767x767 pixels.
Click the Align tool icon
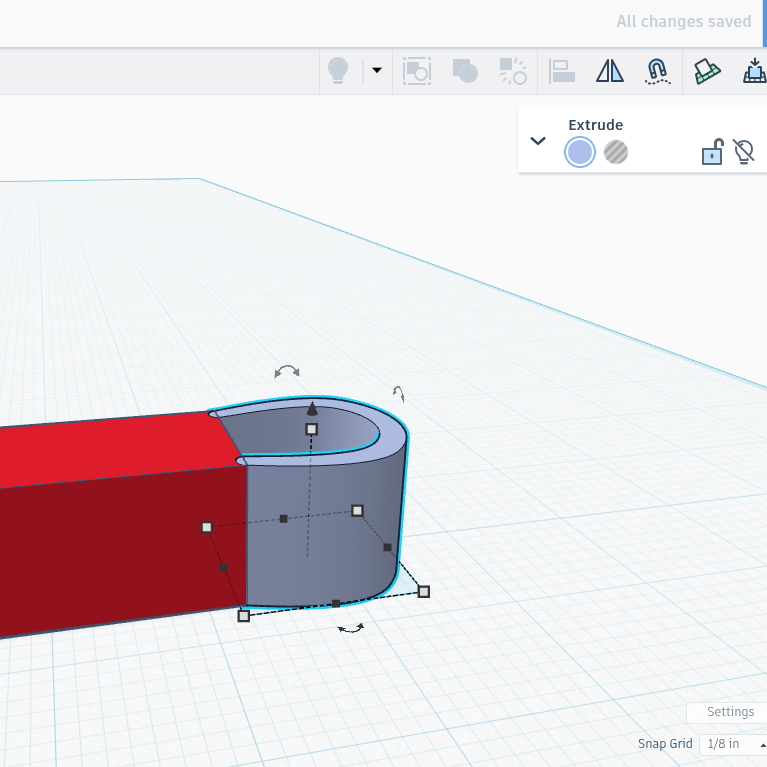tap(562, 71)
